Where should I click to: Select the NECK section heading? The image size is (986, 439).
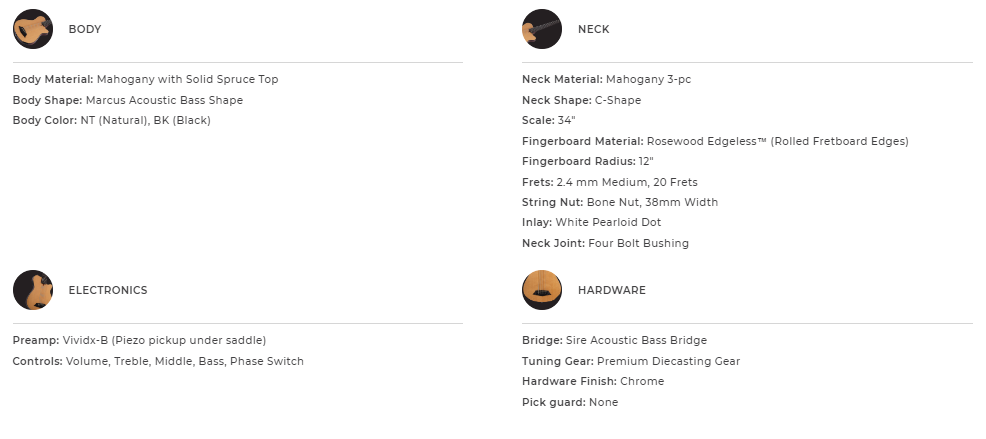[593, 30]
